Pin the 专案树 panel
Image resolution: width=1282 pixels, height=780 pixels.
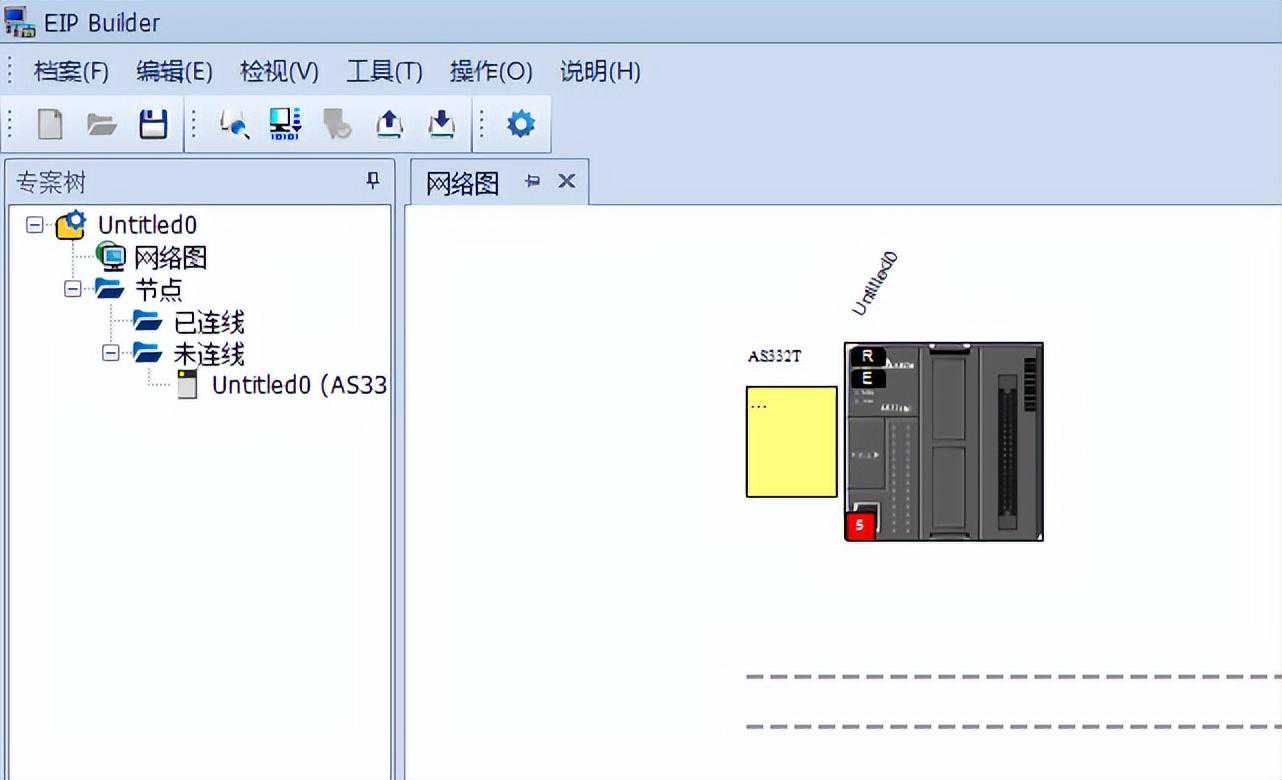click(373, 181)
